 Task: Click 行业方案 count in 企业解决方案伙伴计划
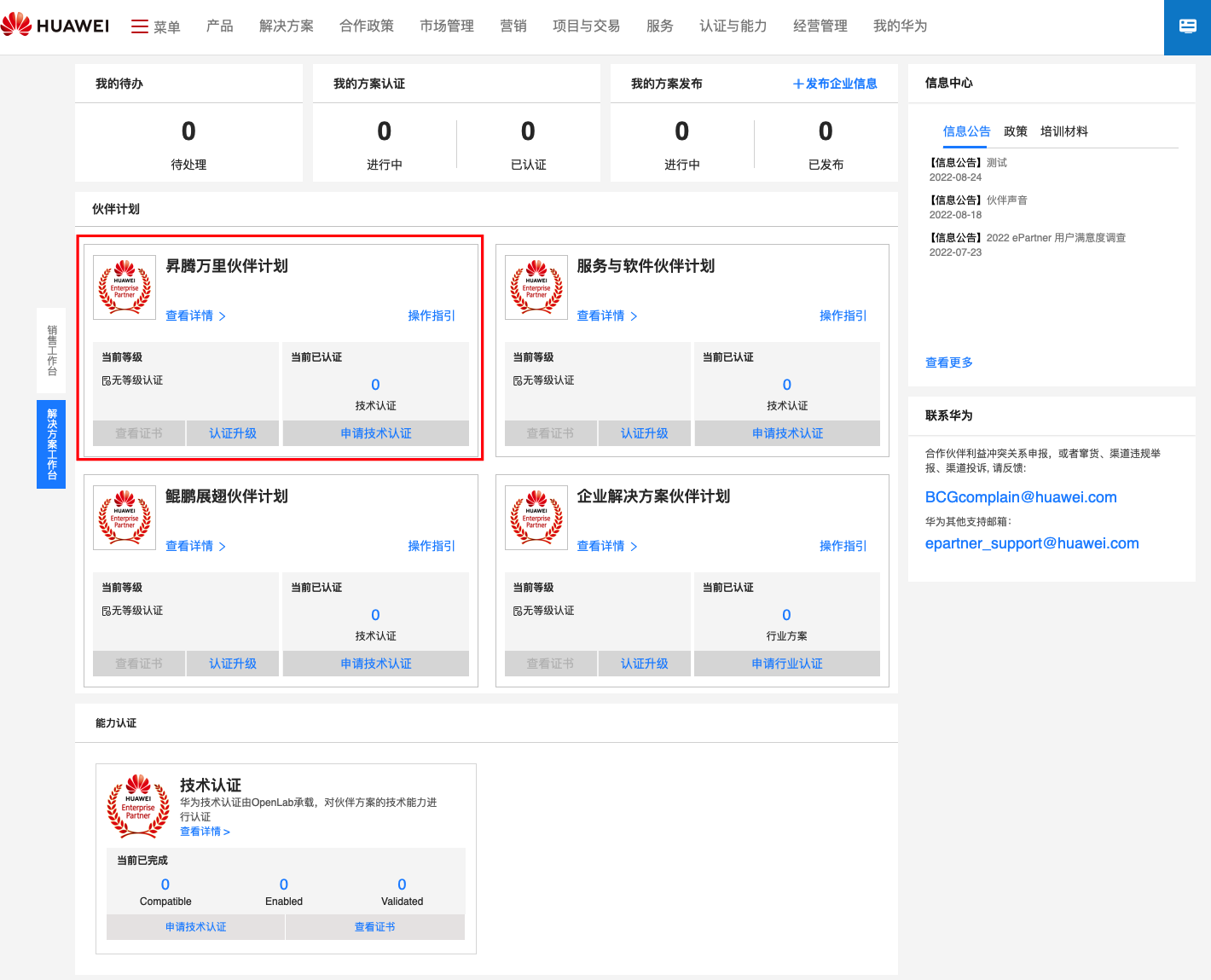coord(786,615)
